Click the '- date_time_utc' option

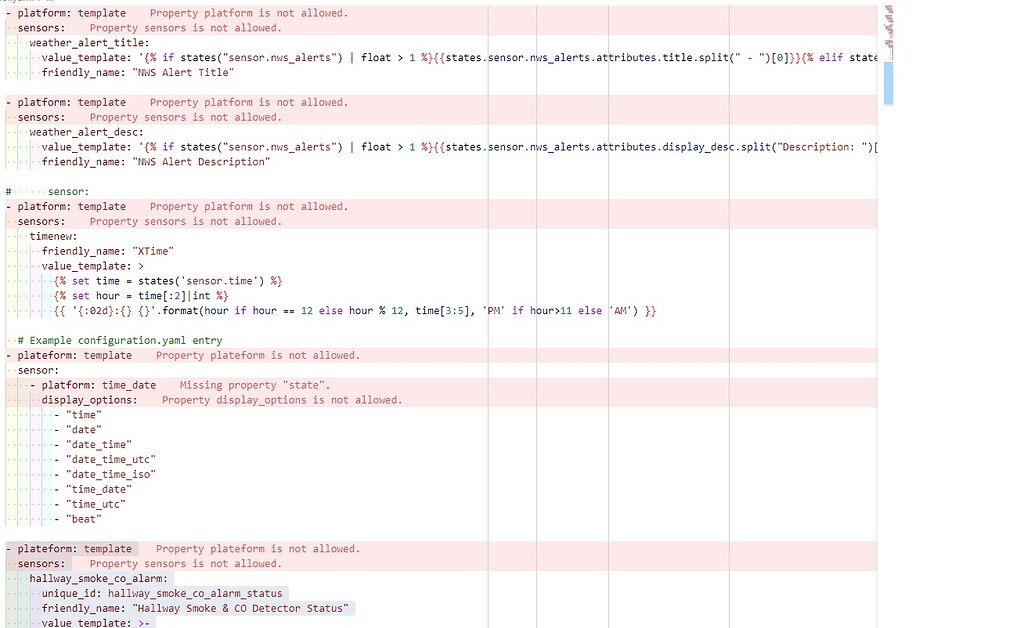pos(106,459)
